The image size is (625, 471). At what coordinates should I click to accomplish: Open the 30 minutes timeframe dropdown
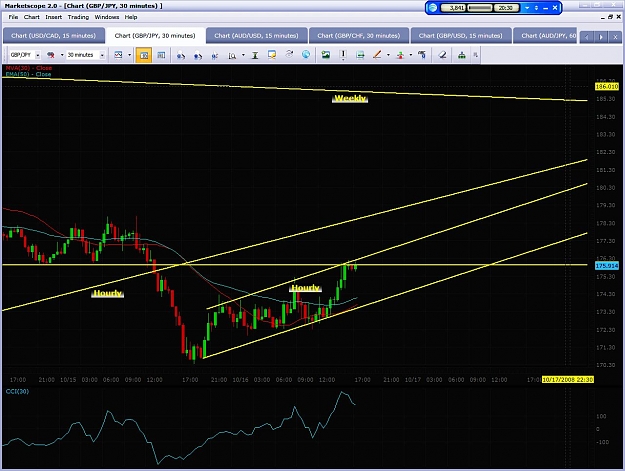102,55
